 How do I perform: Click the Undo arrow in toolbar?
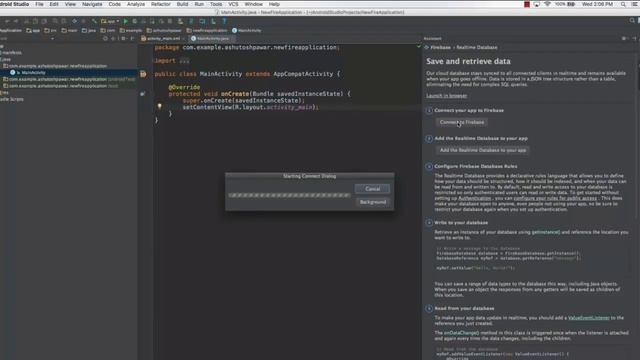click(7, 21)
